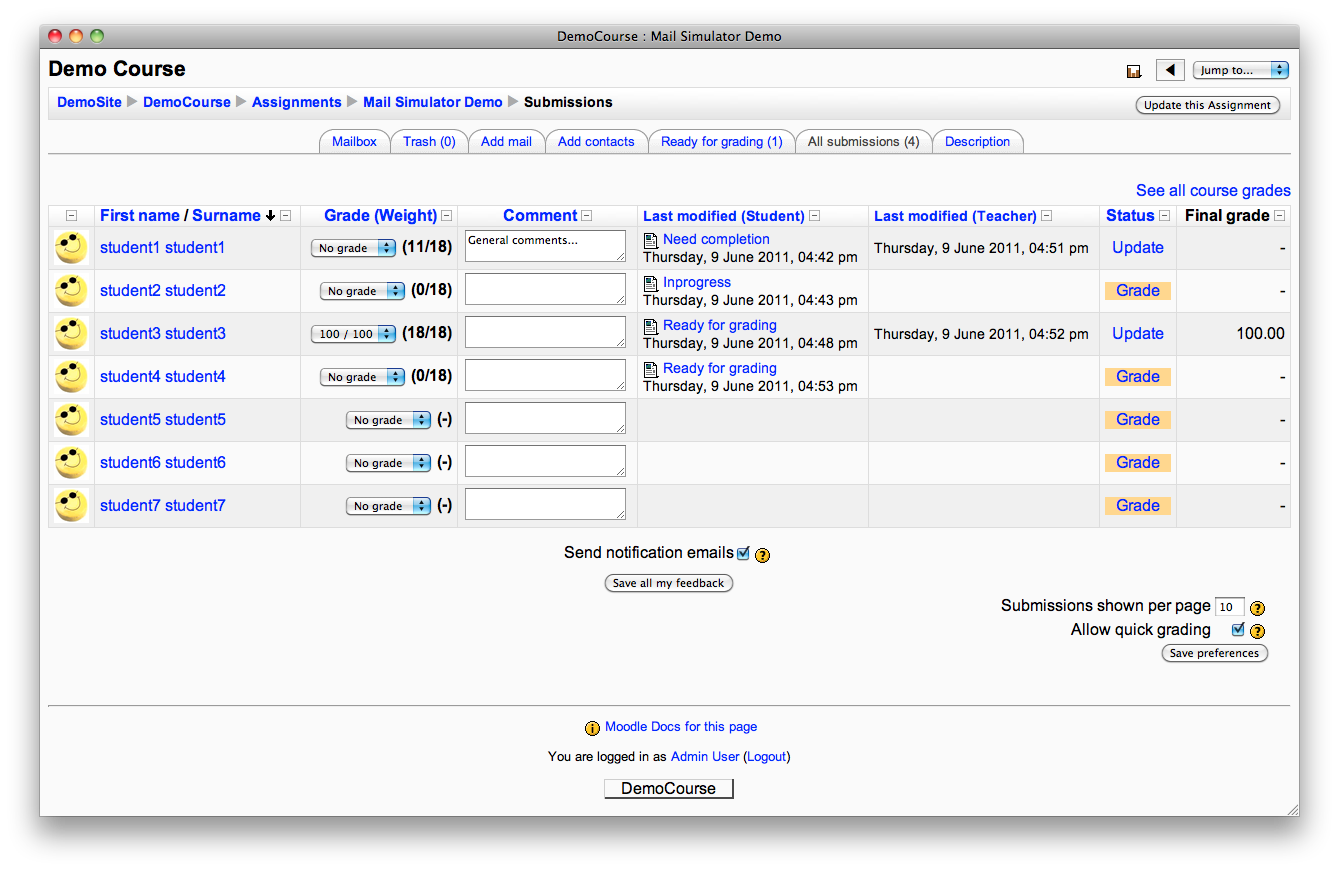1339x871 pixels.
Task: Open the See all course grades link
Action: click(1212, 191)
